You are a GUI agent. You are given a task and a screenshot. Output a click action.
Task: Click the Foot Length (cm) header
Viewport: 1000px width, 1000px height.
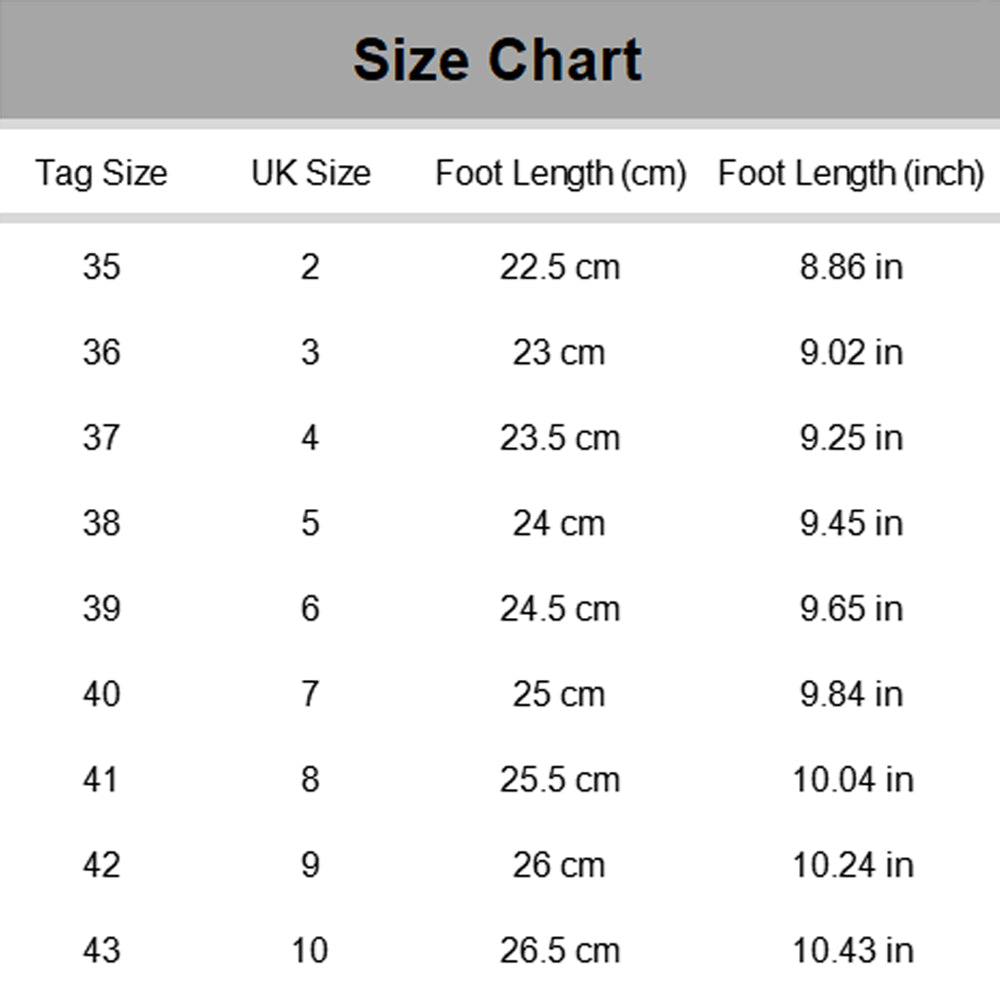pyautogui.click(x=561, y=173)
